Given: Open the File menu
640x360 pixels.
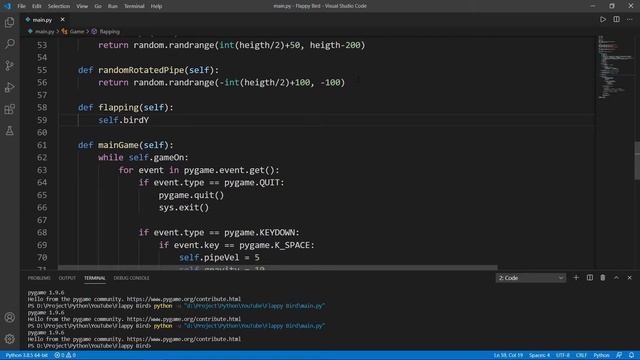Looking at the screenshot, I should (21, 6).
